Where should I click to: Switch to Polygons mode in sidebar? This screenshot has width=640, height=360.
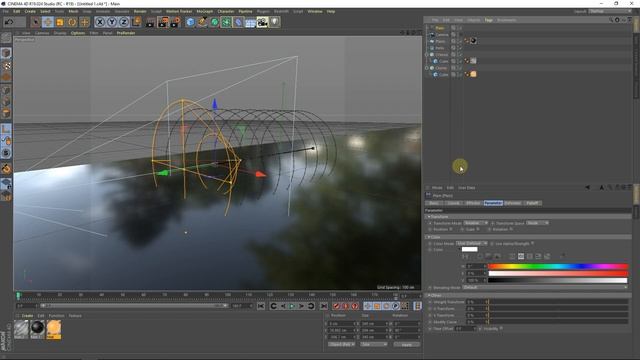coord(6,113)
